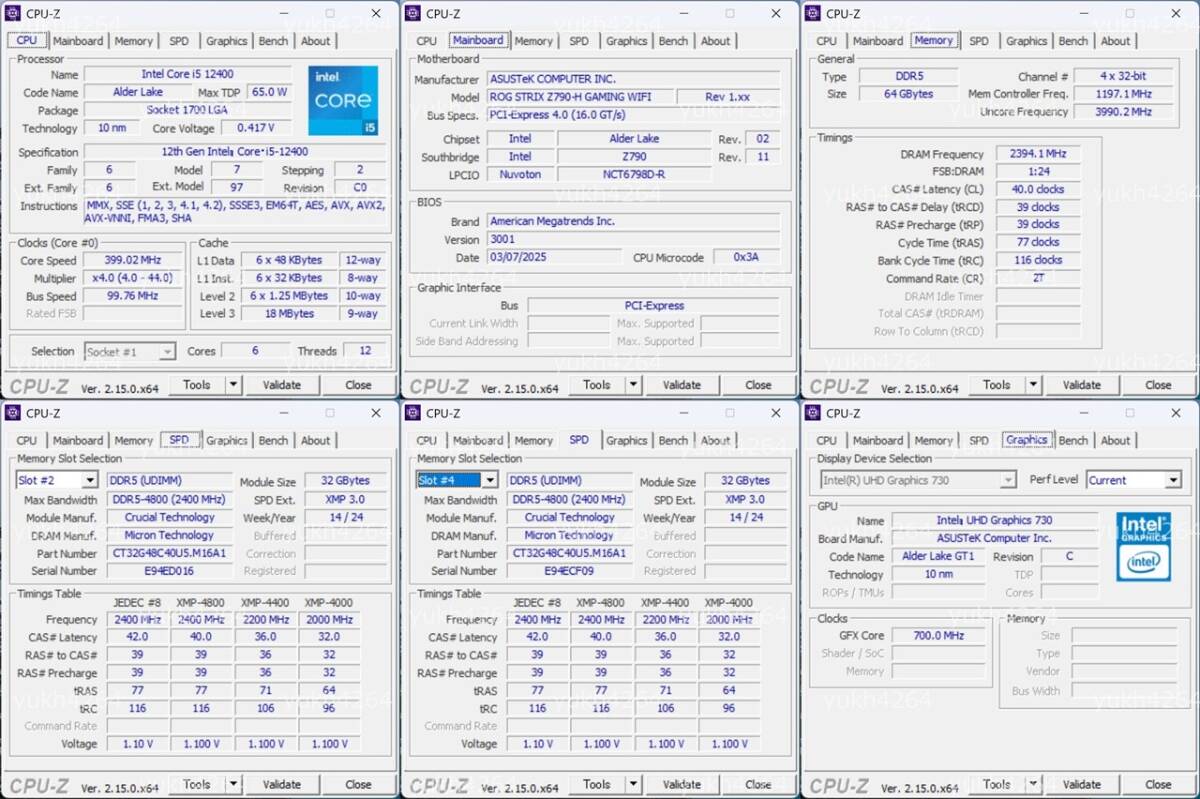This screenshot has height=799, width=1200.
Task: Click CPU-Z title icon in Mainboard-tab window
Action: pos(413,14)
